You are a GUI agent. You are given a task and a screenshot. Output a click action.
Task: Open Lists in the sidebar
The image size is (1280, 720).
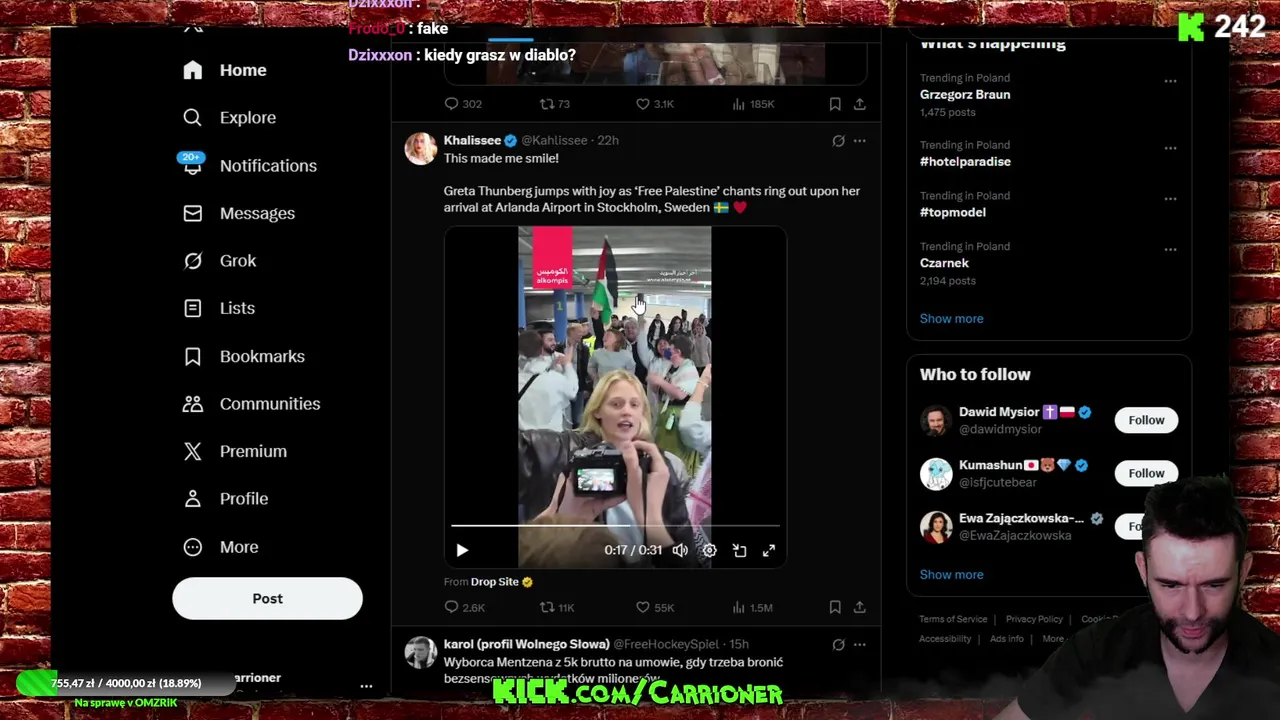(219, 308)
